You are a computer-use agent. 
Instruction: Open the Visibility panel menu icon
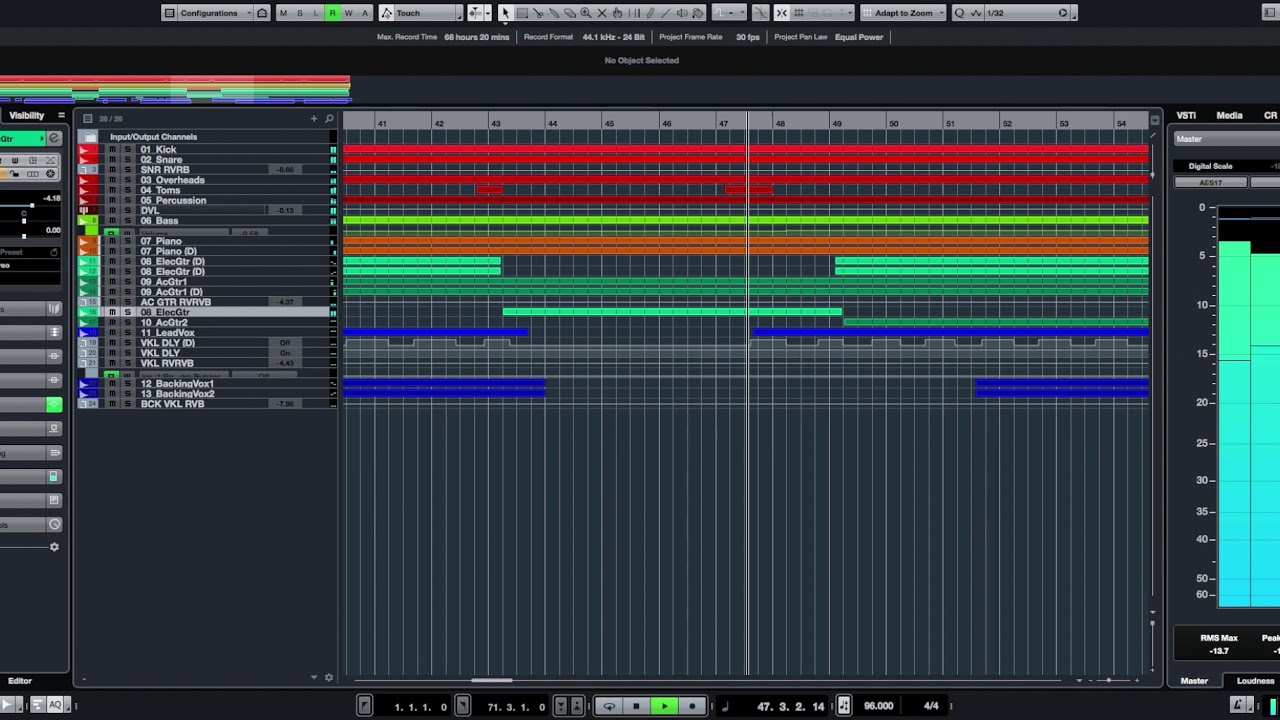pyautogui.click(x=61, y=115)
